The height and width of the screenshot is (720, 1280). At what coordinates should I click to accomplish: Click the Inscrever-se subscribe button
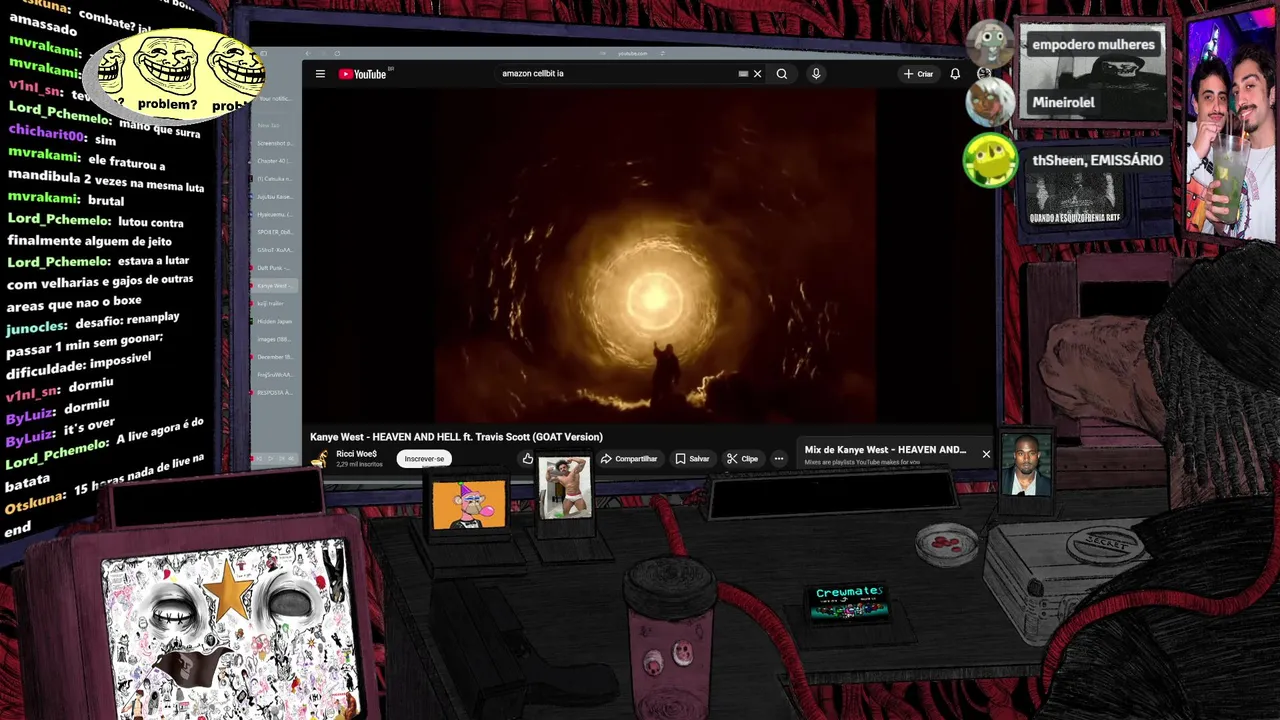click(424, 459)
